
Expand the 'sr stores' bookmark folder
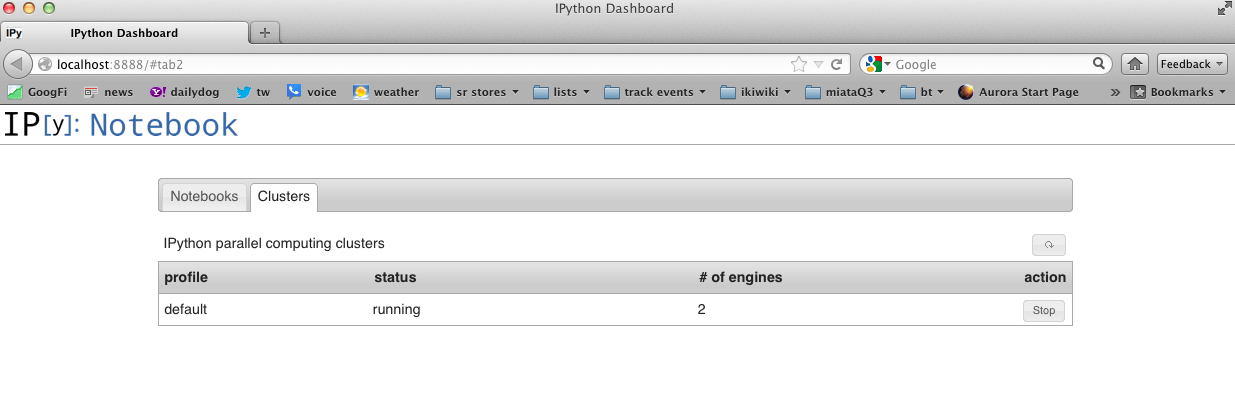click(477, 92)
